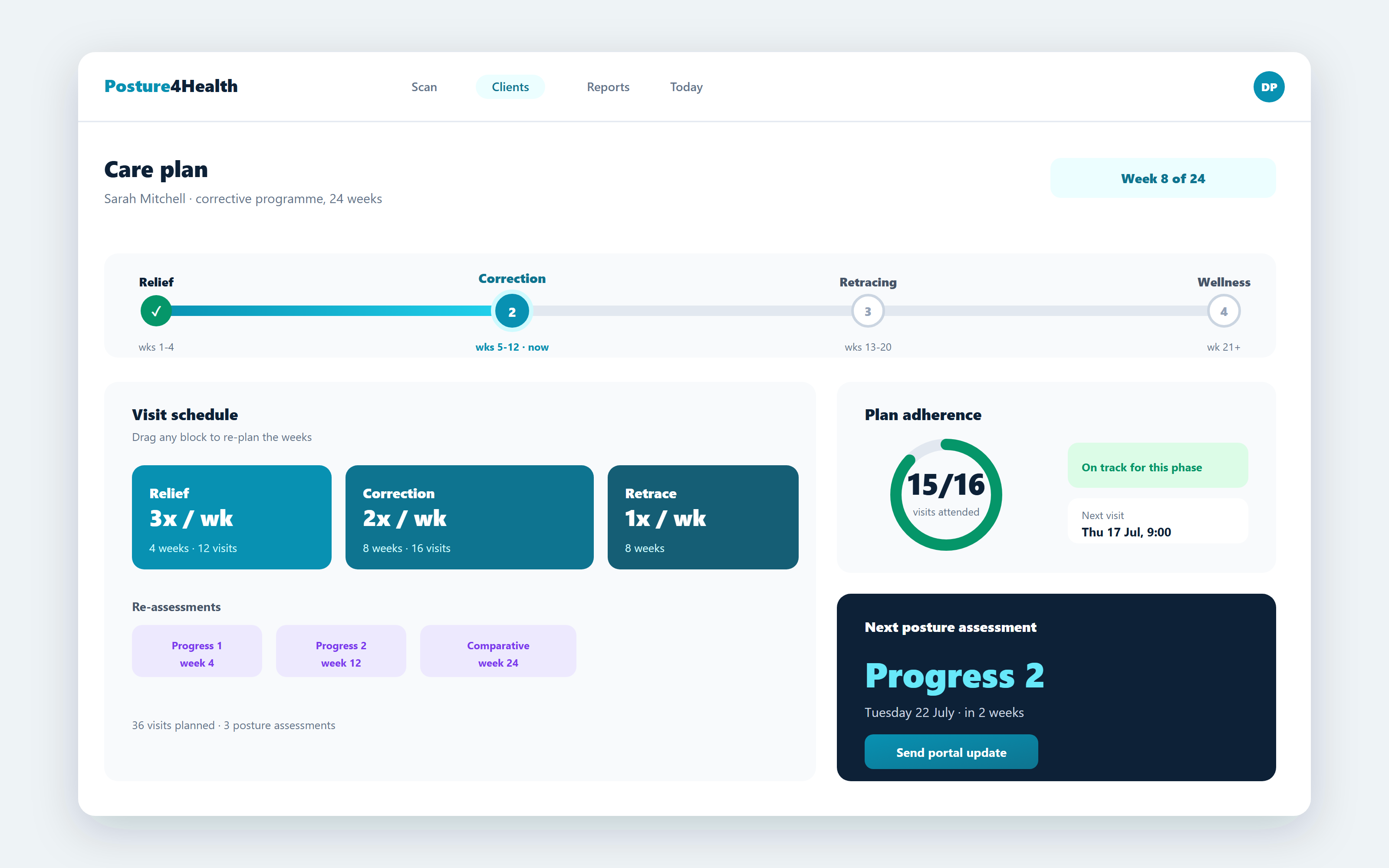Image resolution: width=1389 pixels, height=868 pixels.
Task: Switch to the Clients tab
Action: coord(510,87)
